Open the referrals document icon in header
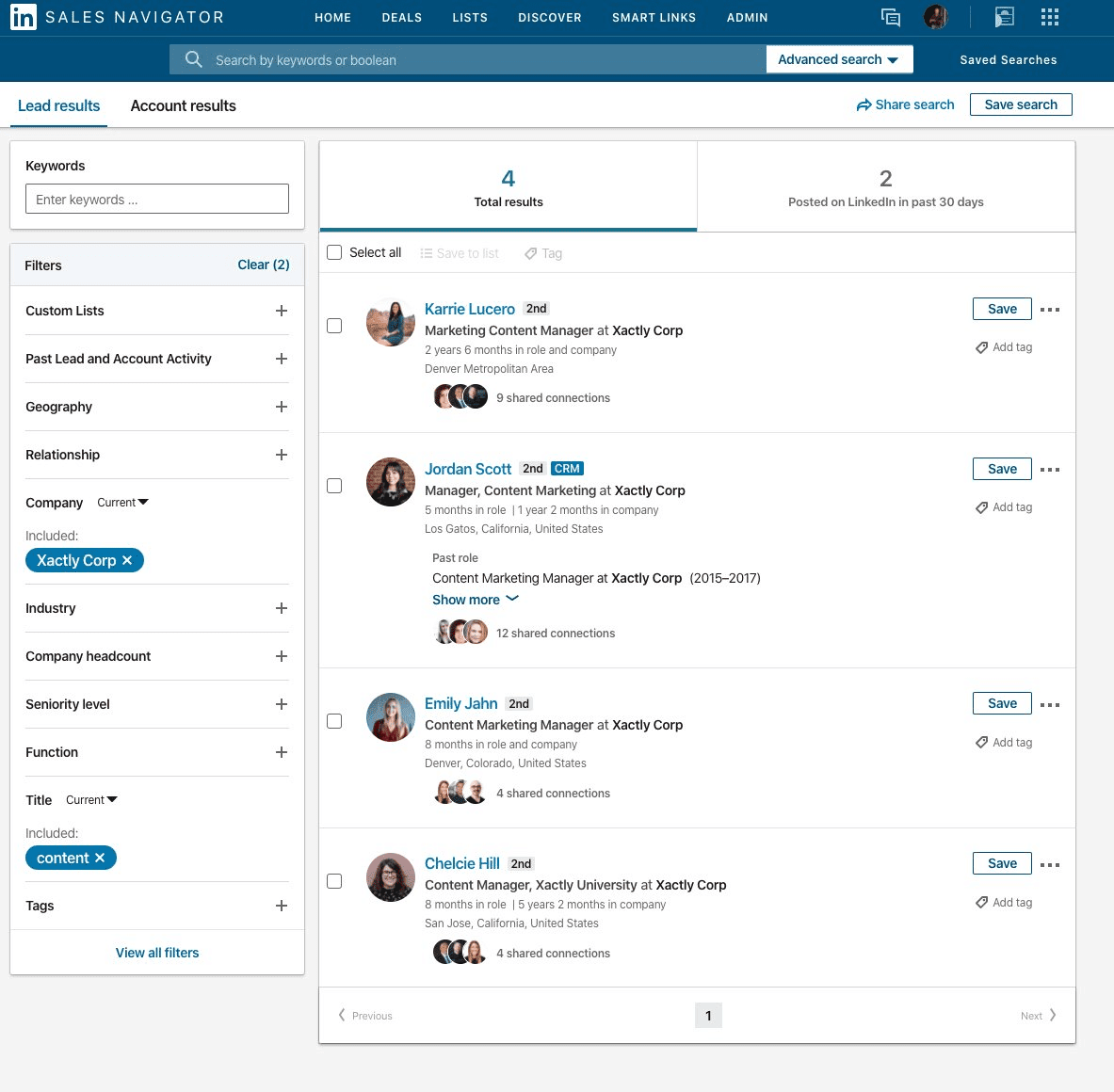The image size is (1114, 1092). (x=1004, y=17)
